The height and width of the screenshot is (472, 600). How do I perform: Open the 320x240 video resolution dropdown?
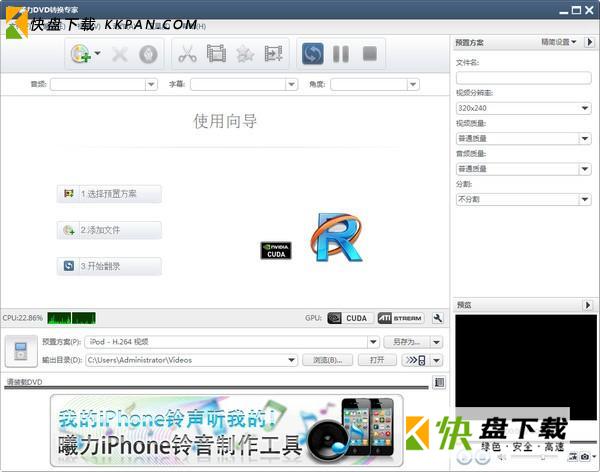pos(523,108)
